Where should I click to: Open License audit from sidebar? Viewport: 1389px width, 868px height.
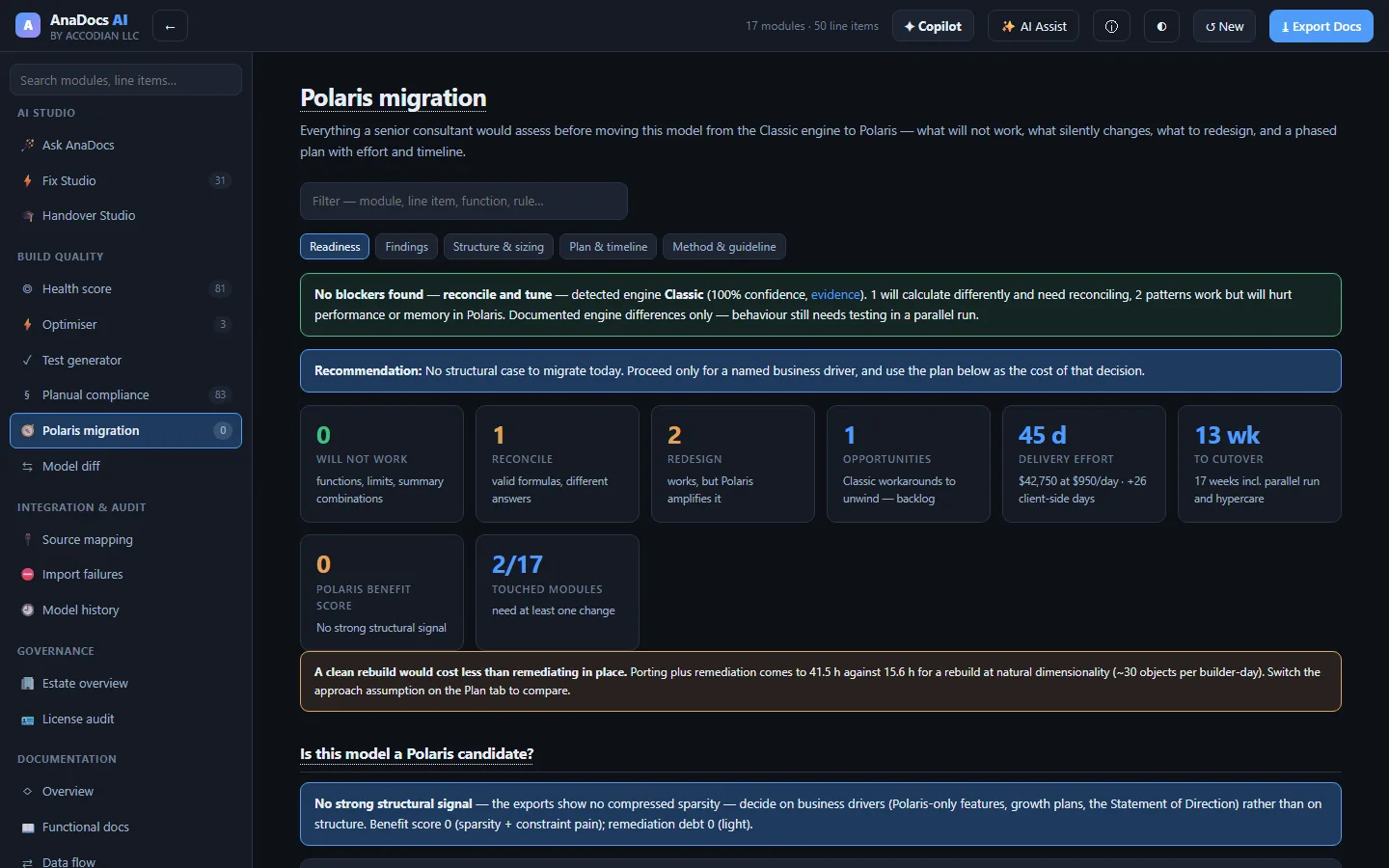125,719
